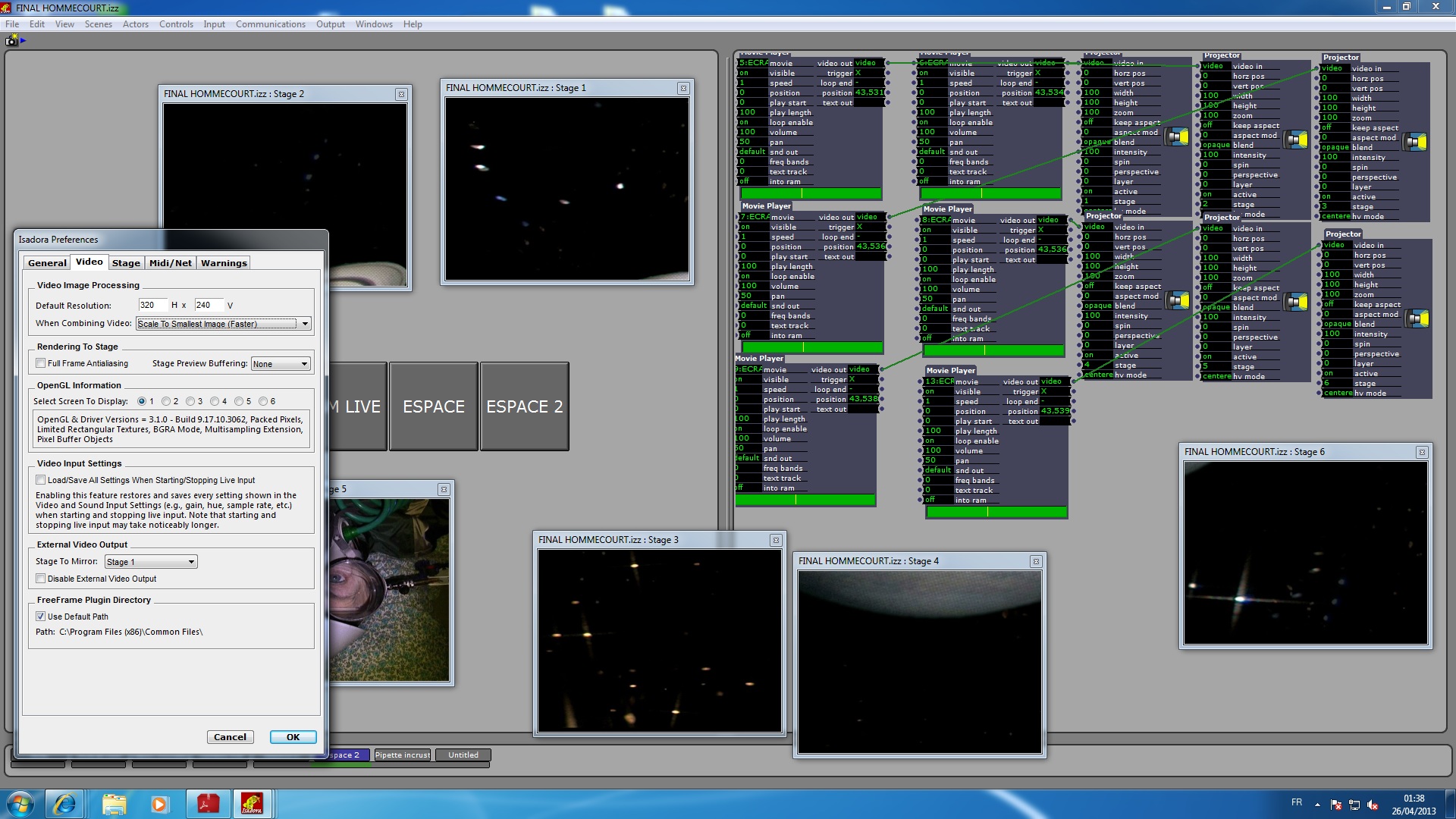Viewport: 1456px width, 819px height.
Task: Click the Stage 3 preview image
Action: (659, 641)
